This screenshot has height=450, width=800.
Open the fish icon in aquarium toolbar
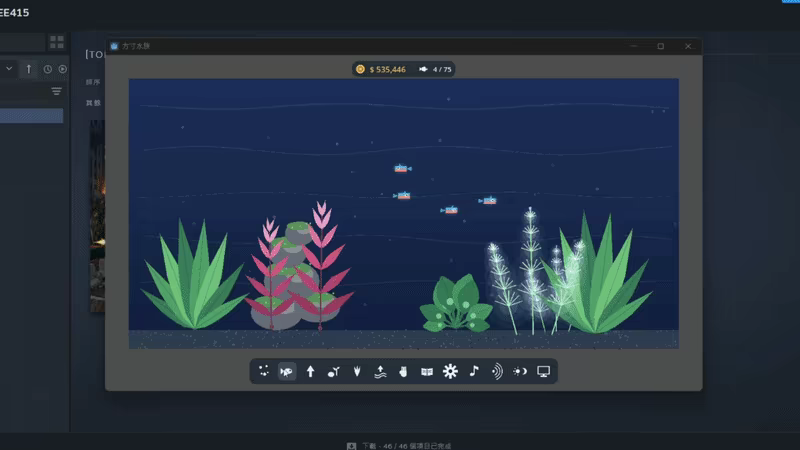click(287, 371)
